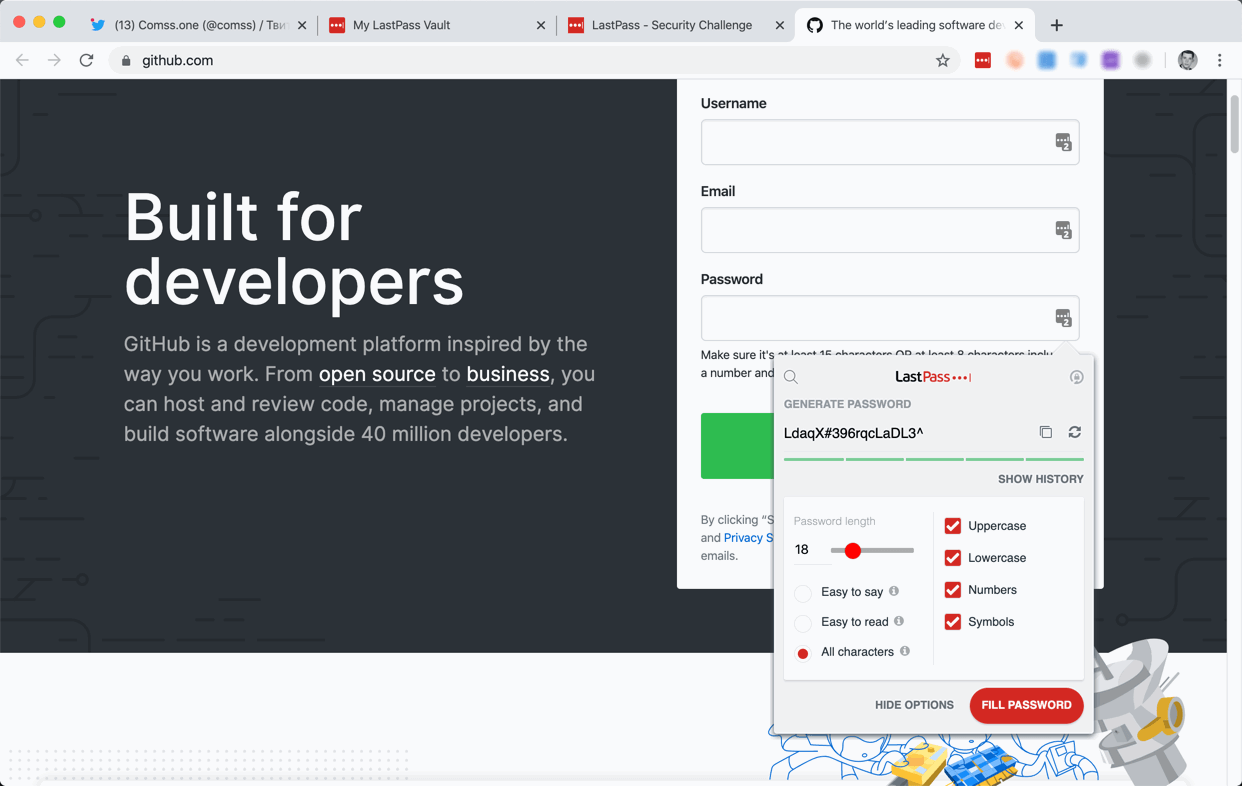This screenshot has height=786, width=1242.
Task: Open the open source link
Action: click(377, 374)
